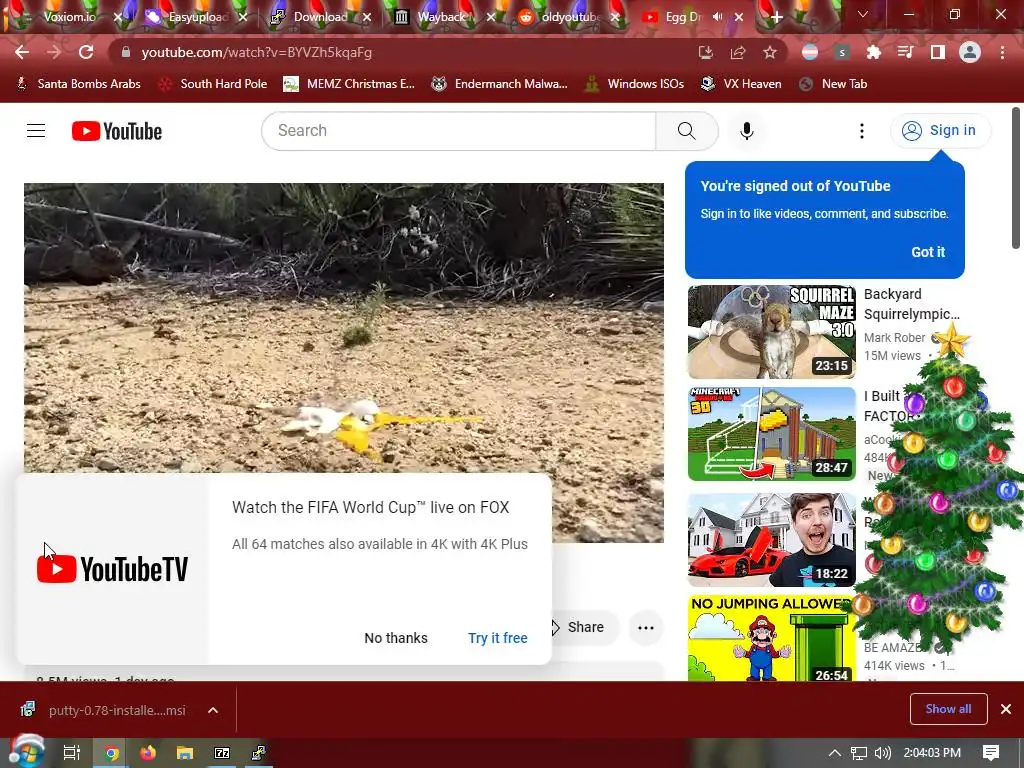Click the install/download icon in address bar
Viewport: 1024px width, 768px height.
click(705, 52)
